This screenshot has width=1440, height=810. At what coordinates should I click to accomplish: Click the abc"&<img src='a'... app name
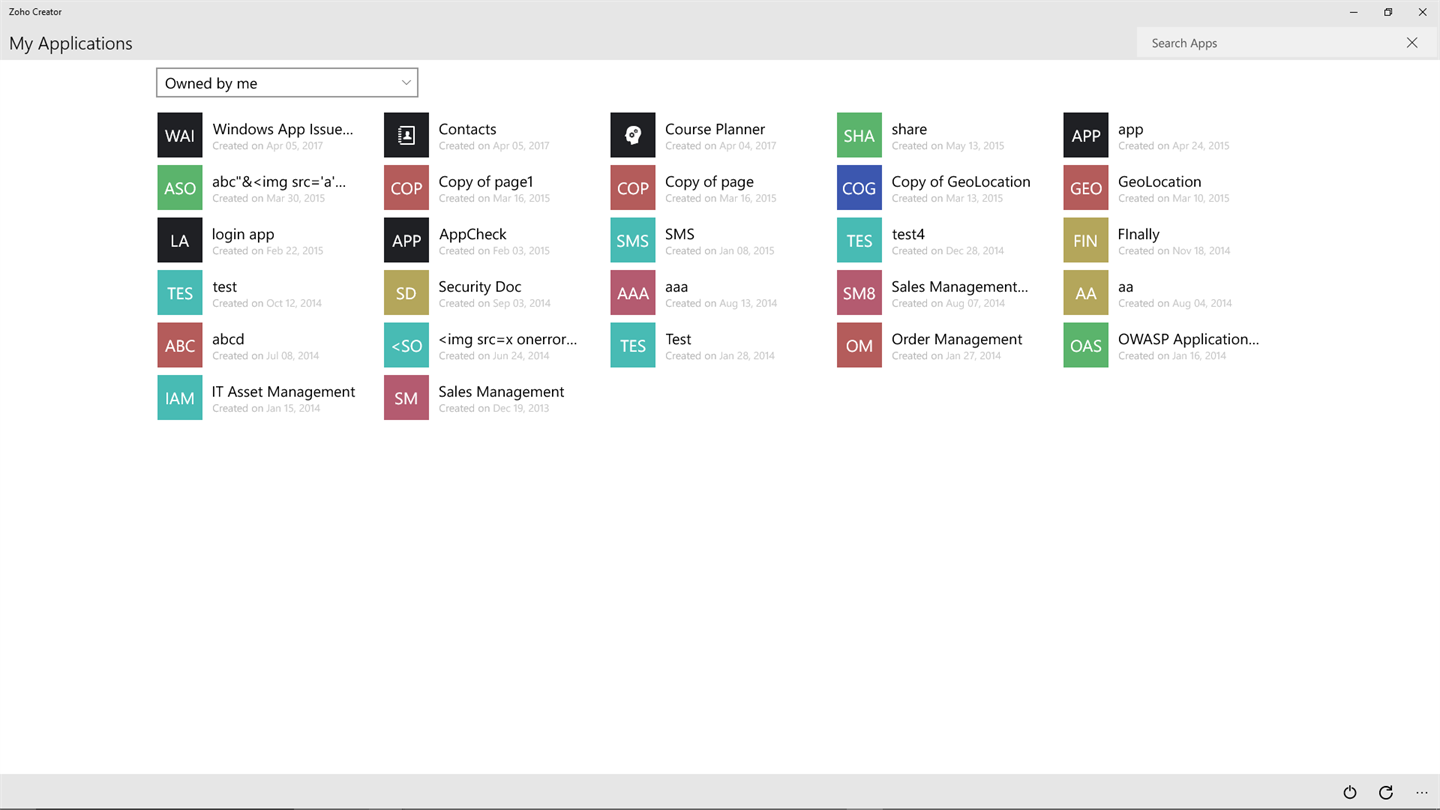pyautogui.click(x=279, y=182)
